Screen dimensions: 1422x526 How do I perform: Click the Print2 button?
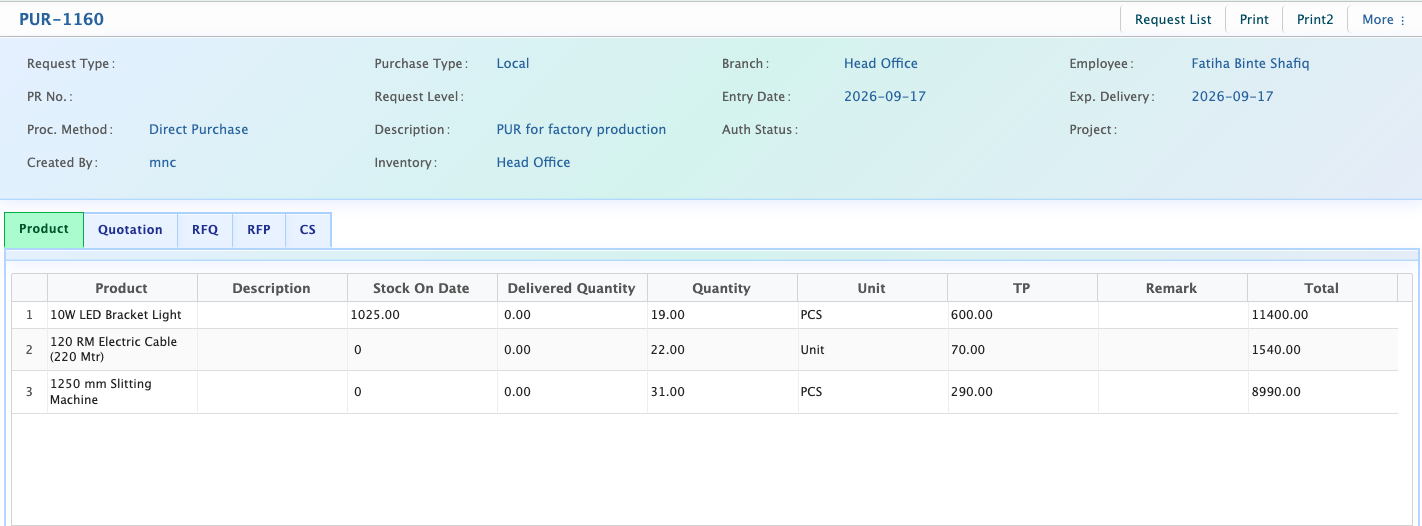point(1315,19)
